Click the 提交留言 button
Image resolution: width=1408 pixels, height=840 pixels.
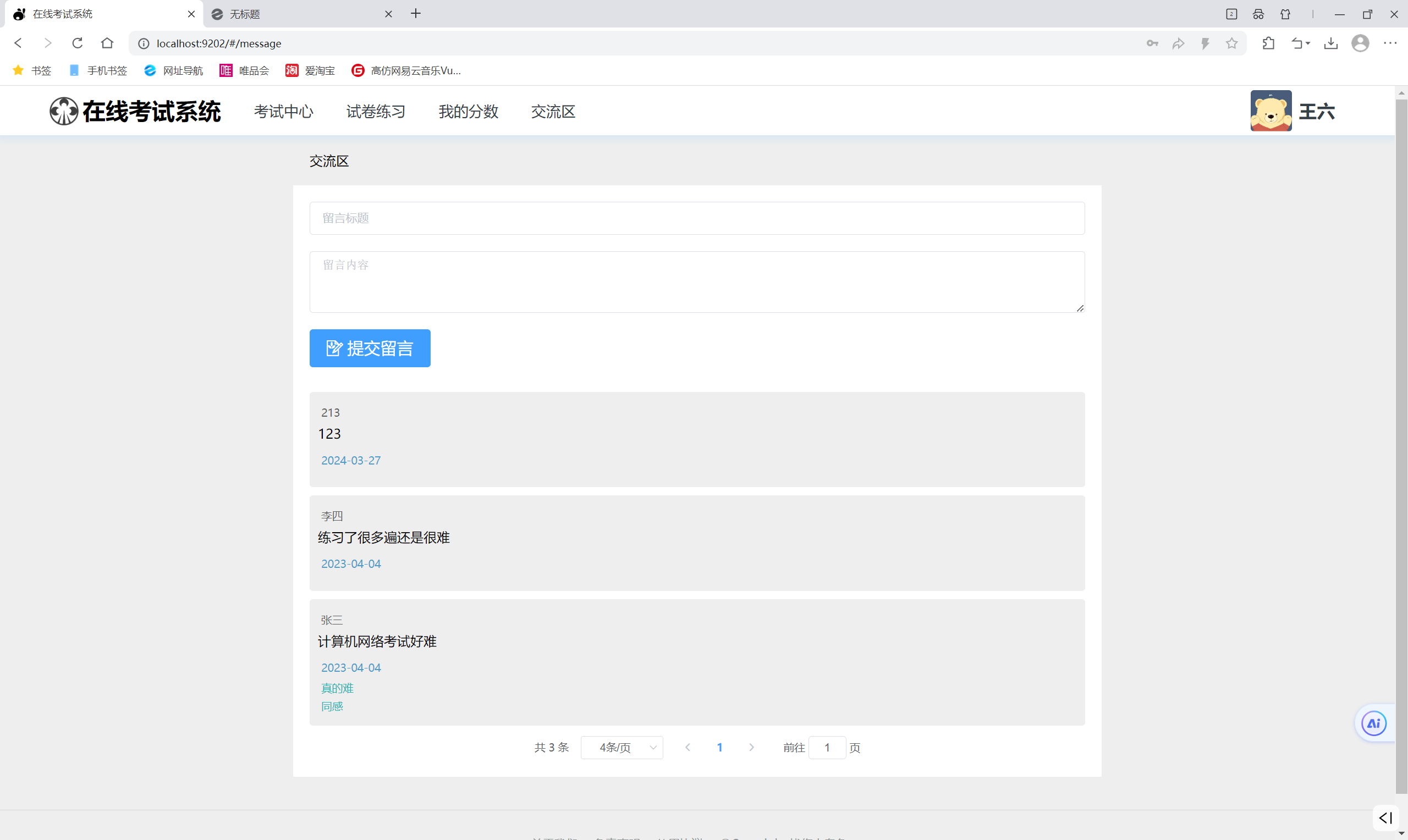pyautogui.click(x=370, y=348)
